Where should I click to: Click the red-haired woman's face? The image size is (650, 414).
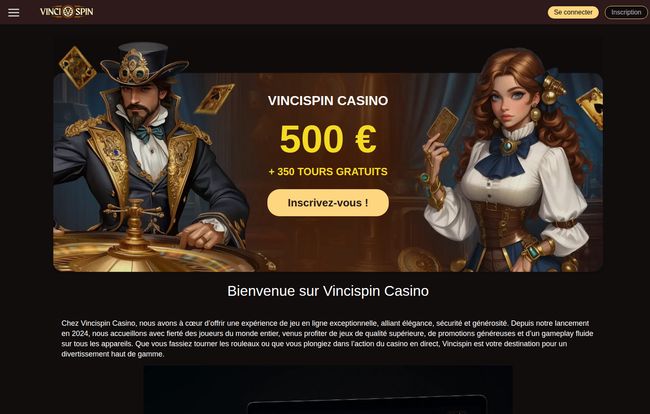tap(509, 102)
